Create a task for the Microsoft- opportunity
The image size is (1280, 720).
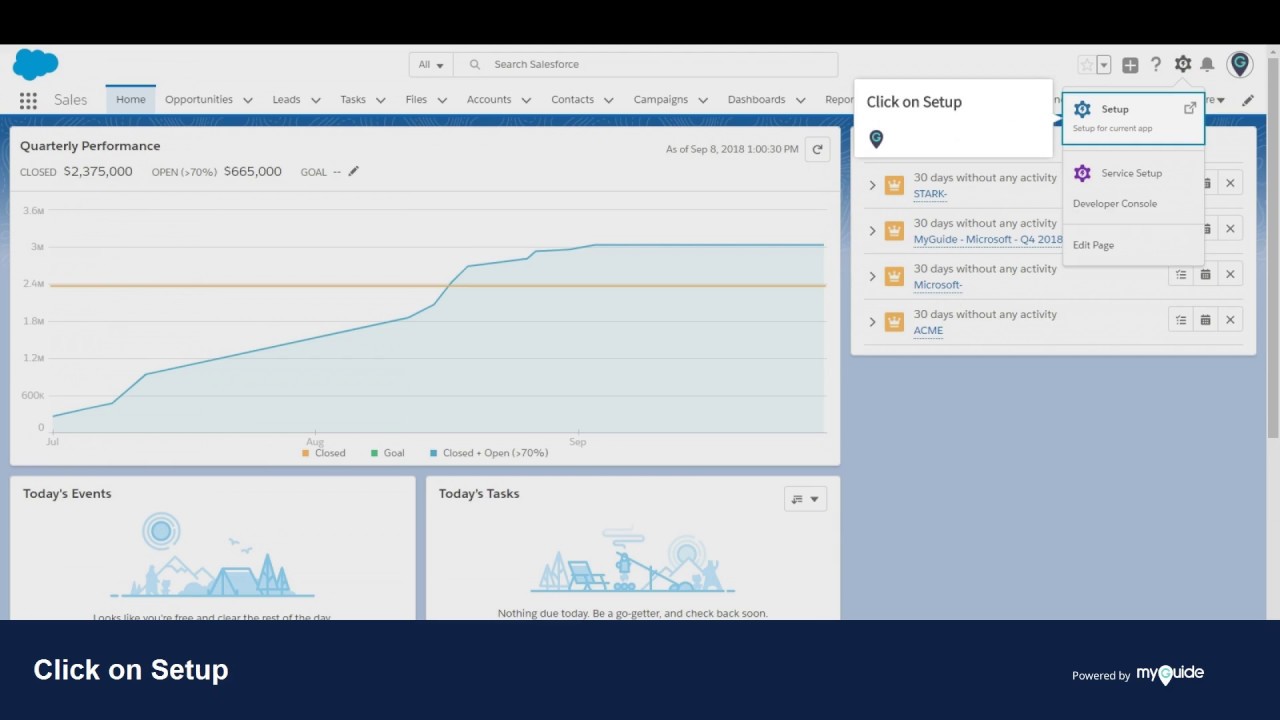[x=1181, y=274]
